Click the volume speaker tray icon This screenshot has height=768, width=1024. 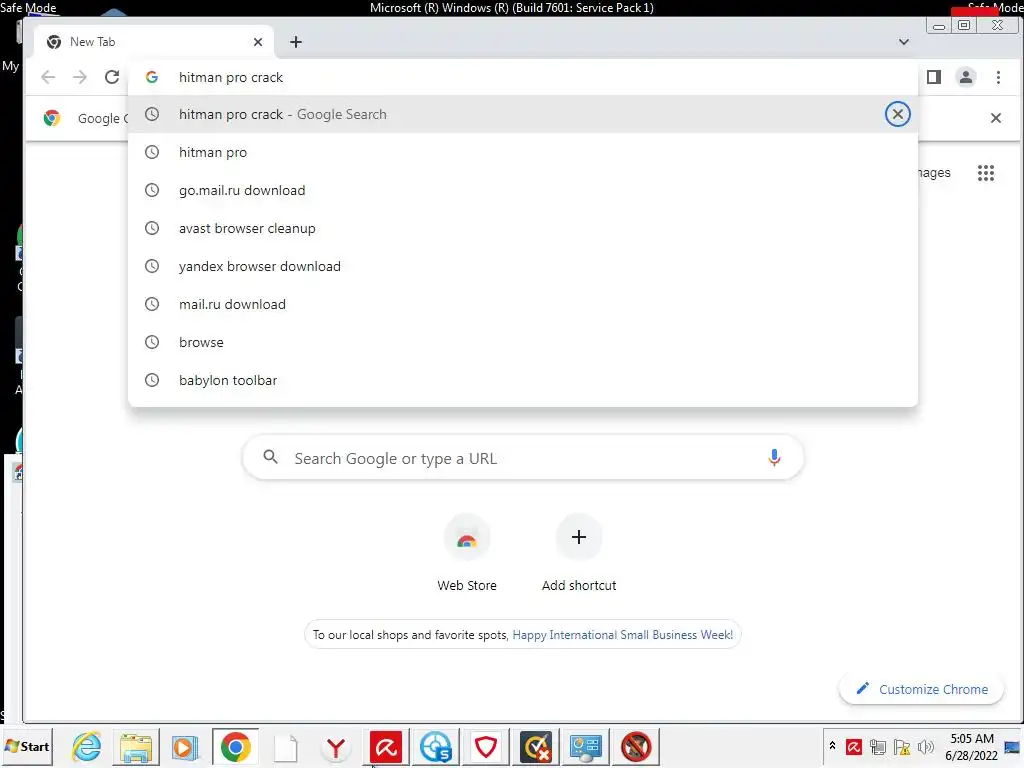tap(925, 746)
